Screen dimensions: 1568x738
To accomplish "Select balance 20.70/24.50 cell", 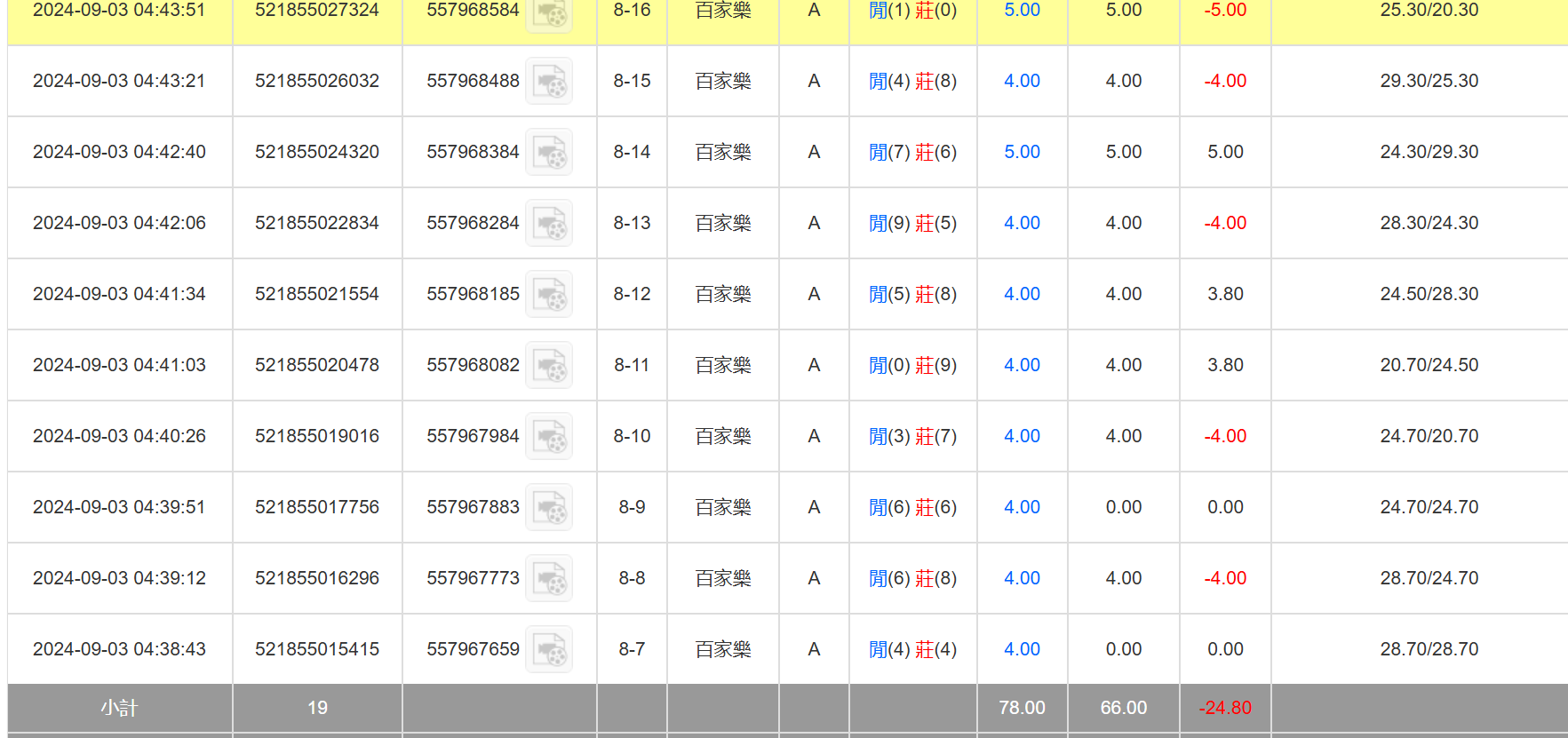I will click(x=1429, y=365).
